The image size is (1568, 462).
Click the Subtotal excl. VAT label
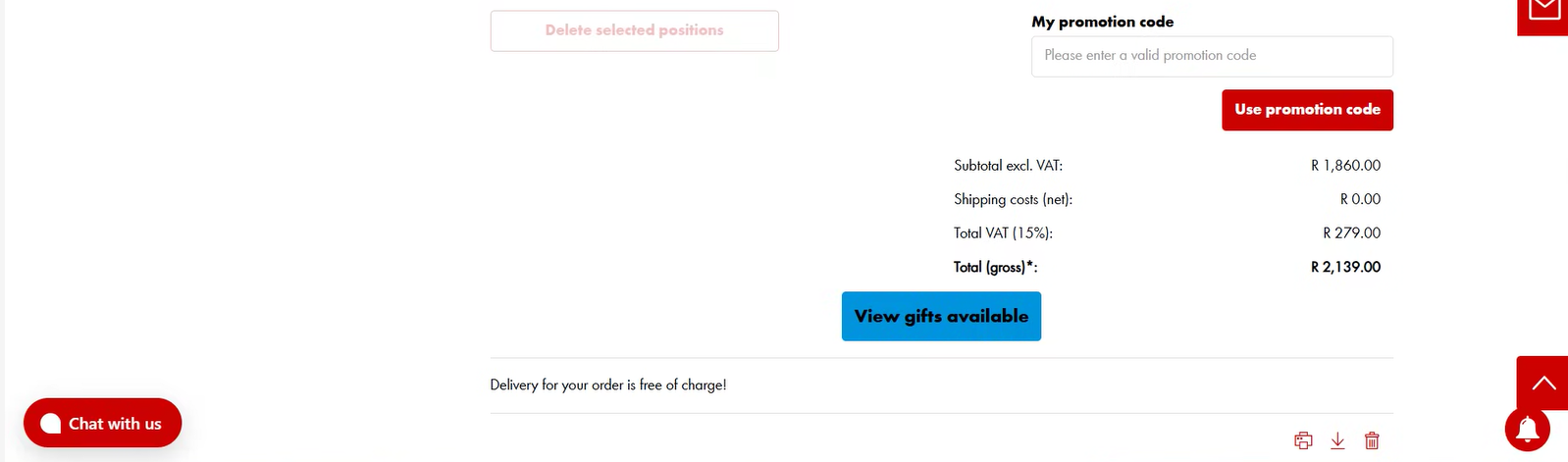1008,166
